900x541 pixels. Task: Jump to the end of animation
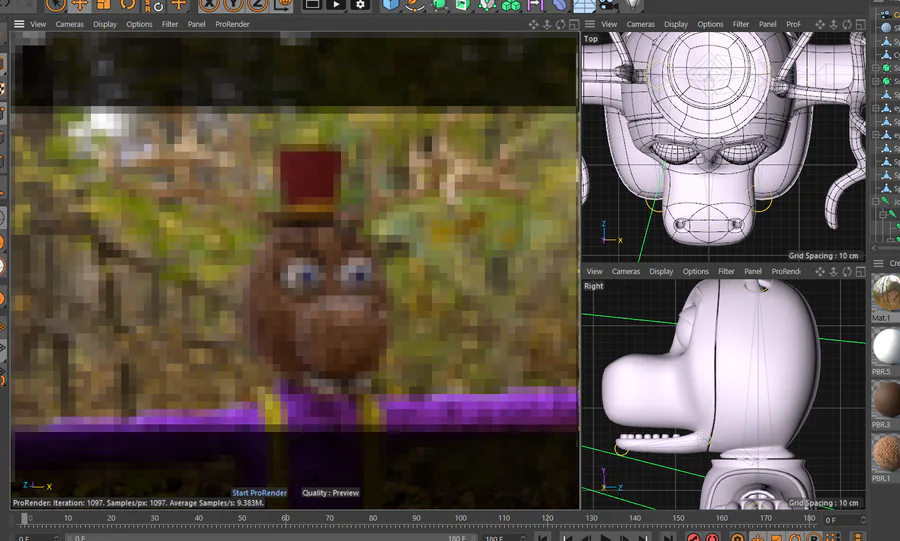click(x=668, y=538)
